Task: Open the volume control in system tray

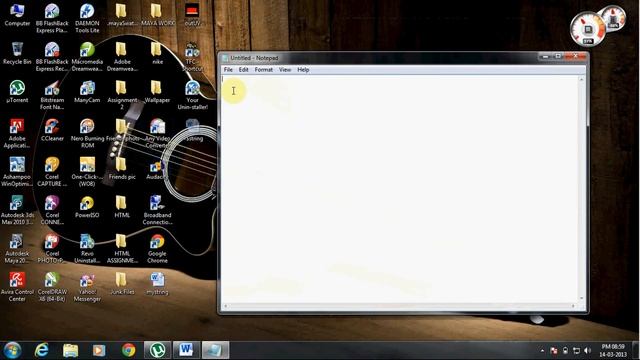Action: pos(587,351)
